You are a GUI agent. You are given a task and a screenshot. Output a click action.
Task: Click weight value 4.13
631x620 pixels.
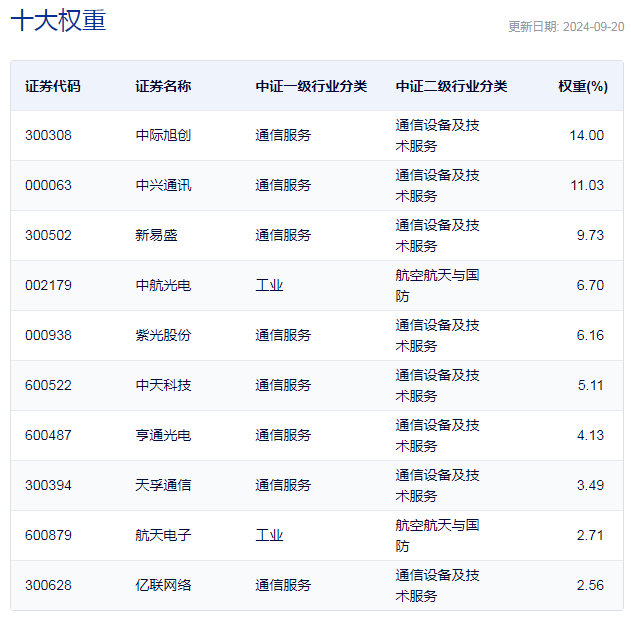pyautogui.click(x=590, y=435)
